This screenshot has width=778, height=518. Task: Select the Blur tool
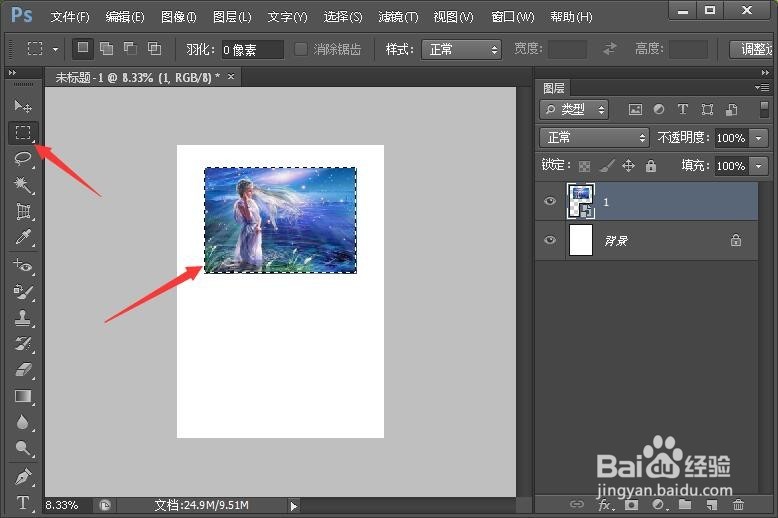23,422
